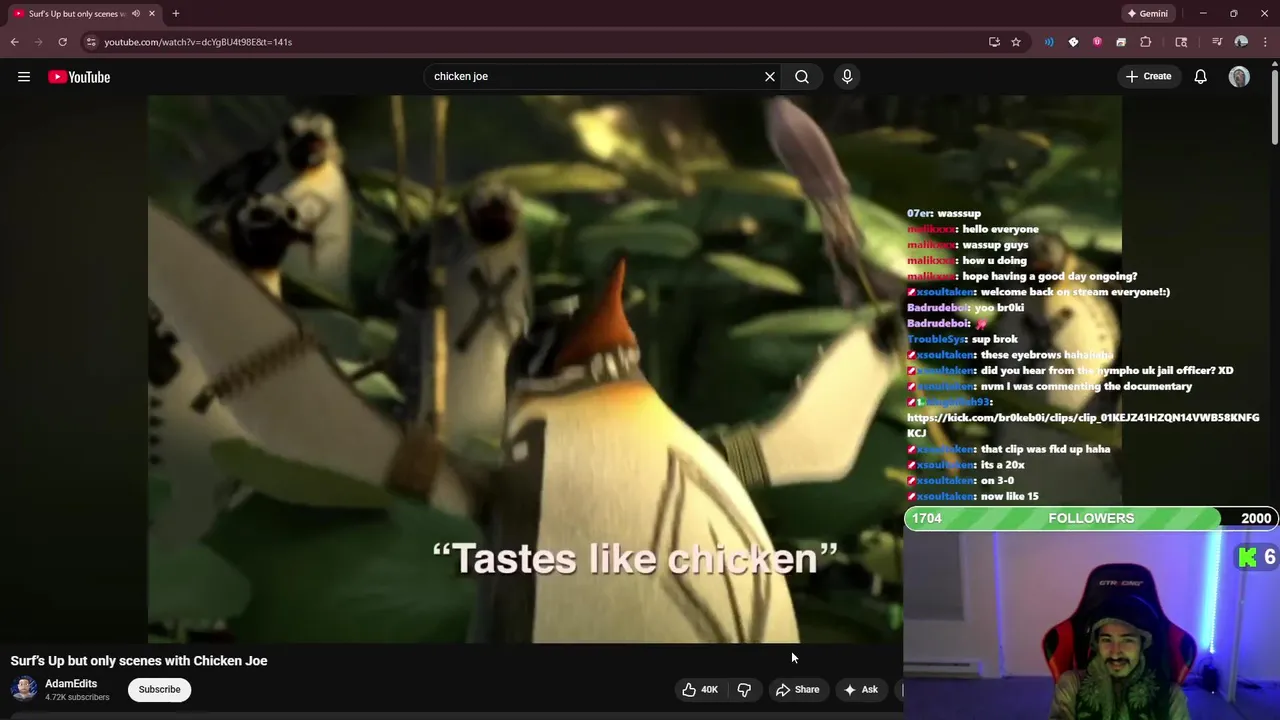Open a new browser tab
This screenshot has height=720, width=1280.
[x=176, y=13]
